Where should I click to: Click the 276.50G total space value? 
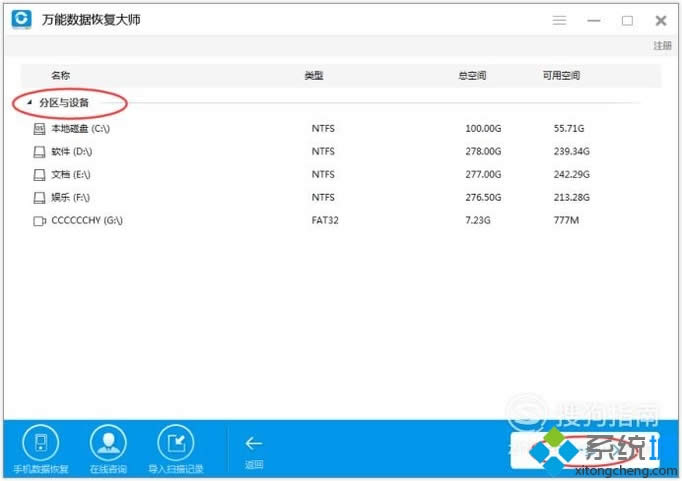(x=483, y=197)
